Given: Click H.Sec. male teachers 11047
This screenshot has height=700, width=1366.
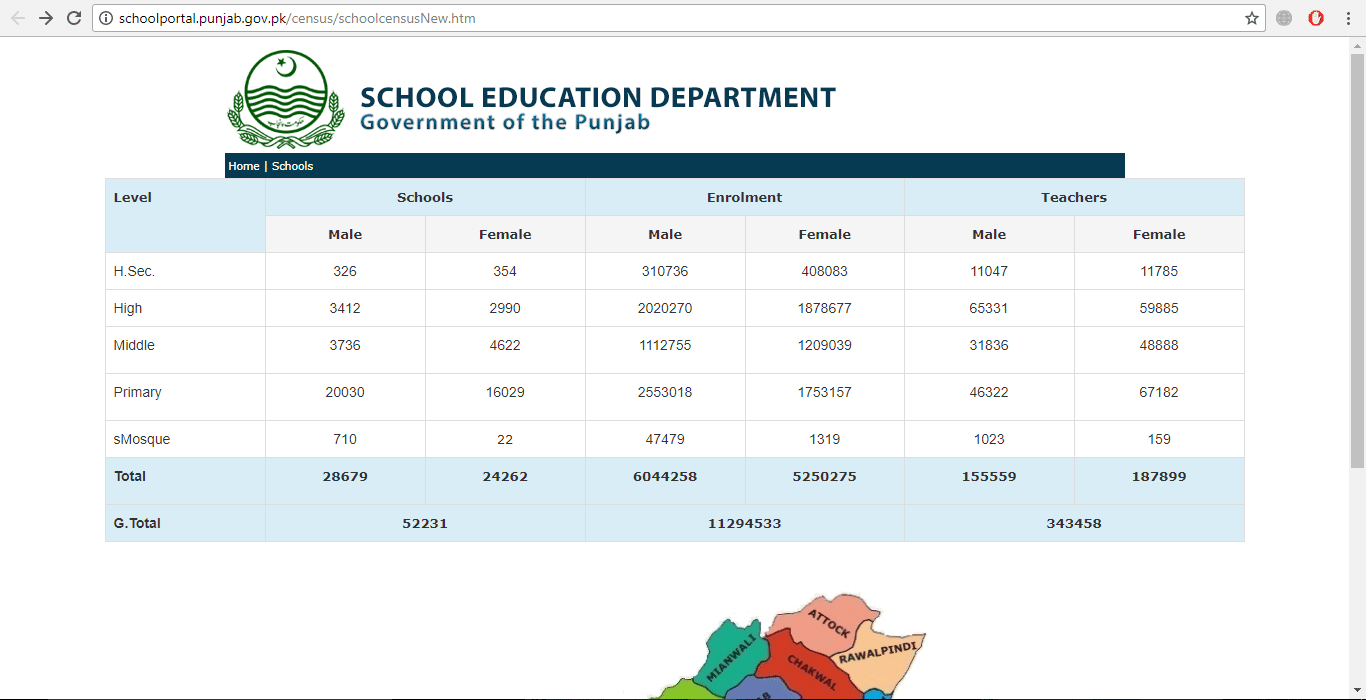Looking at the screenshot, I should 989,271.
